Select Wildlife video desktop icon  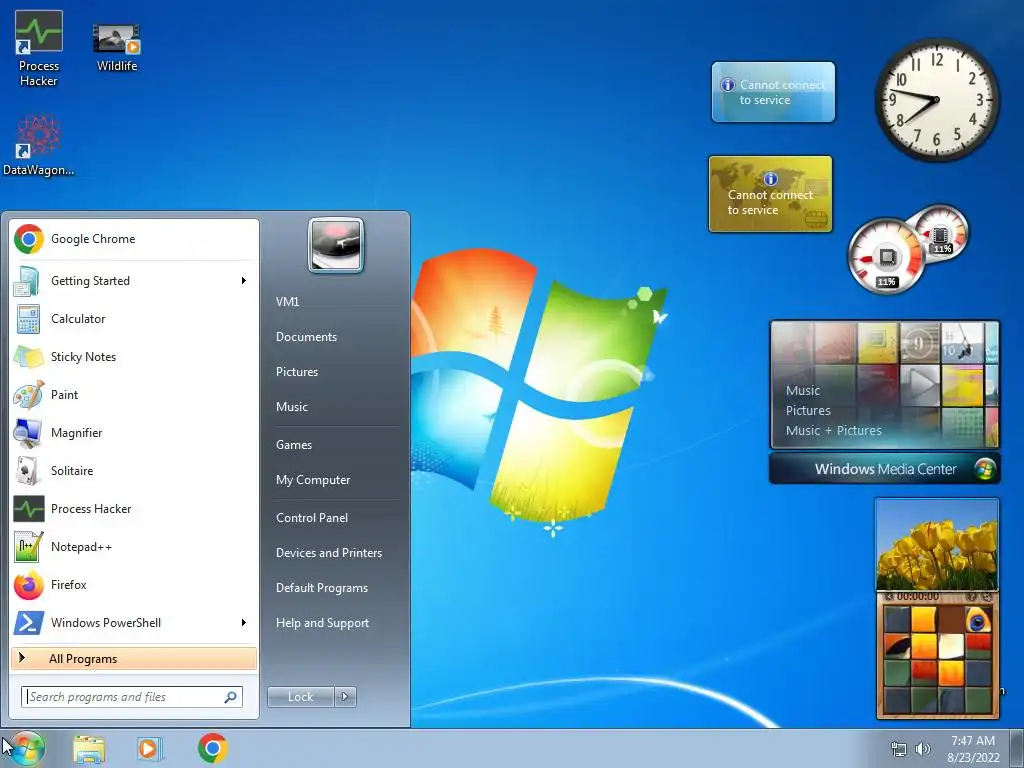(x=117, y=46)
